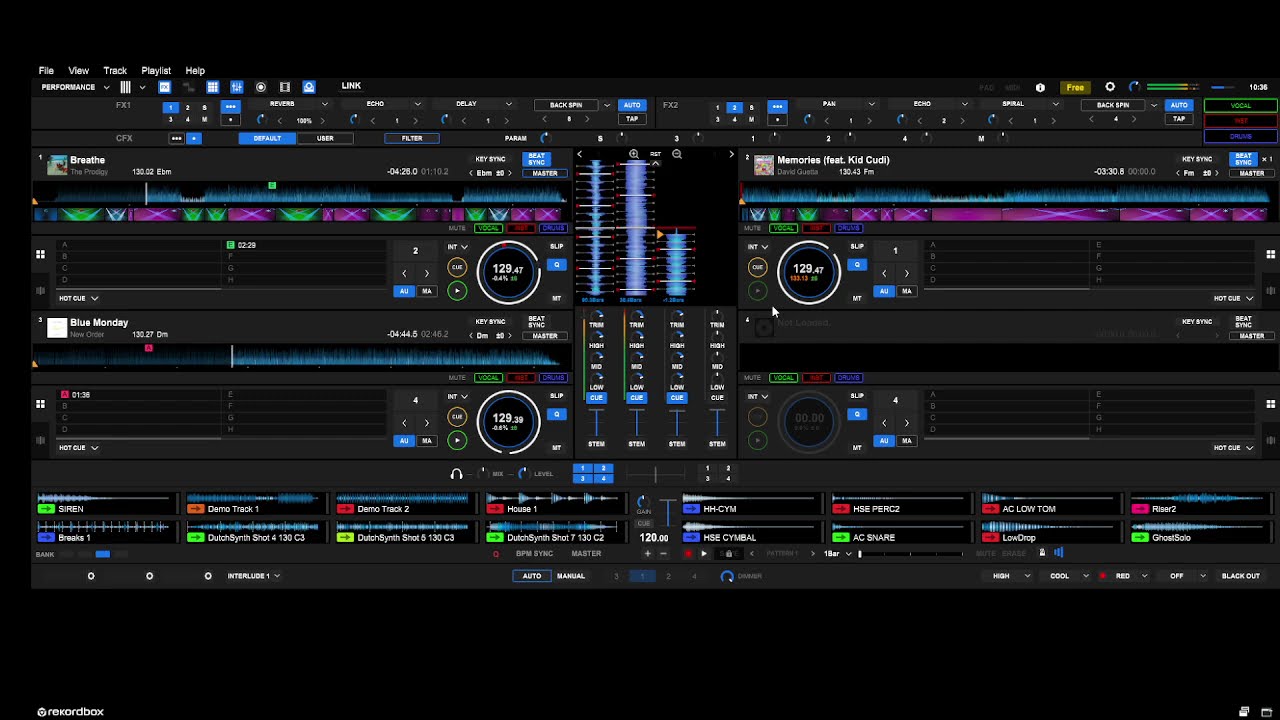This screenshot has width=1280, height=720.
Task: Toggle the lighting panel icon
Action: click(x=309, y=87)
